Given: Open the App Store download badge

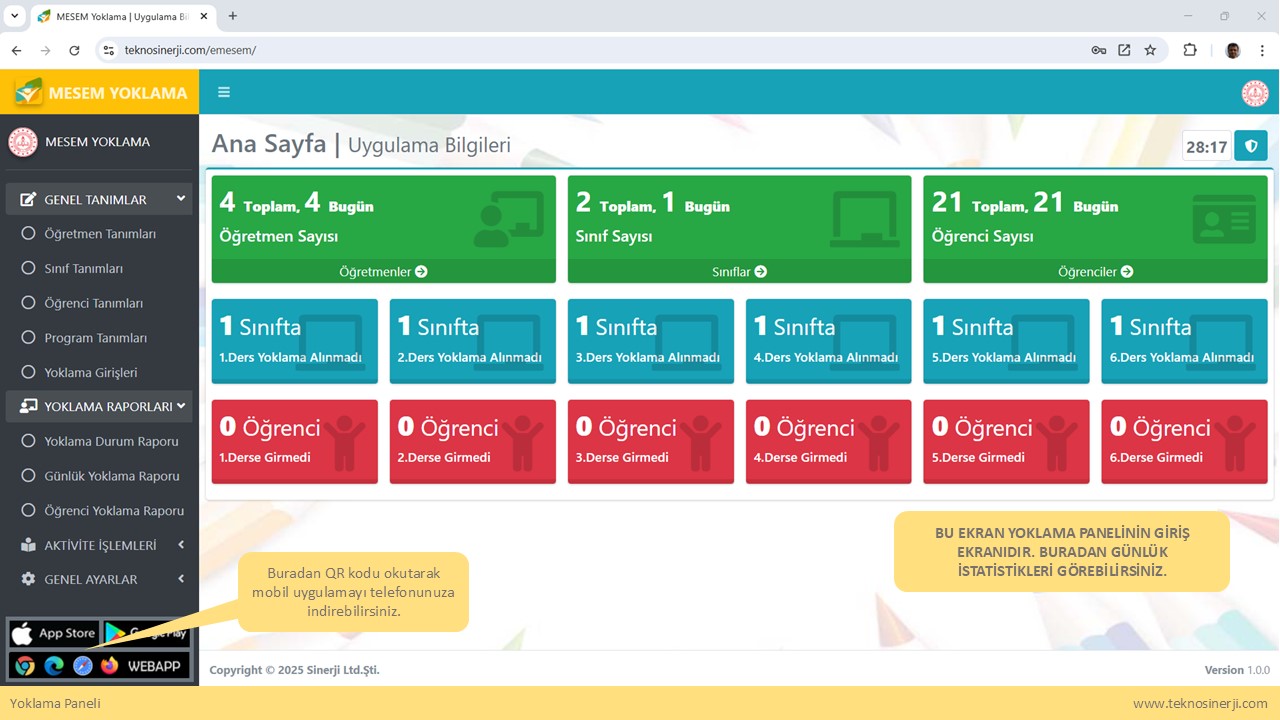Looking at the screenshot, I should coord(54,633).
